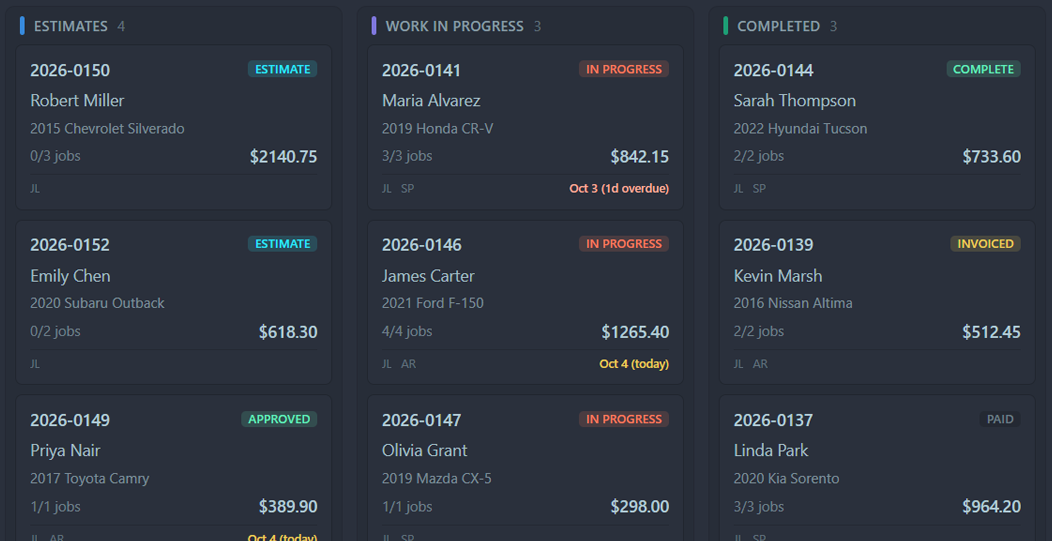
Task: Click the $733.60 total amount
Action: pos(991,157)
